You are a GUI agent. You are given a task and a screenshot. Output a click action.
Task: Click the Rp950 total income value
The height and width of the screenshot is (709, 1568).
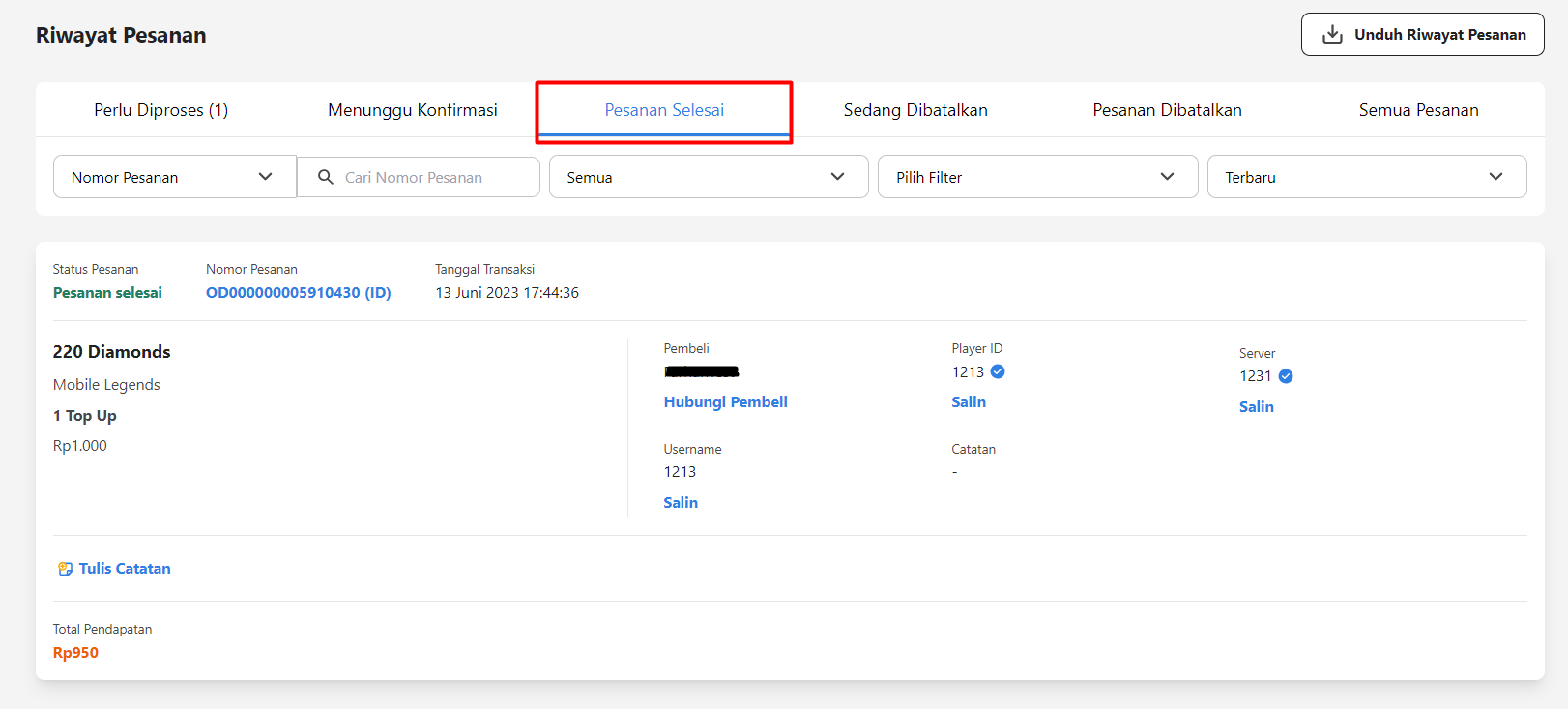[x=75, y=653]
